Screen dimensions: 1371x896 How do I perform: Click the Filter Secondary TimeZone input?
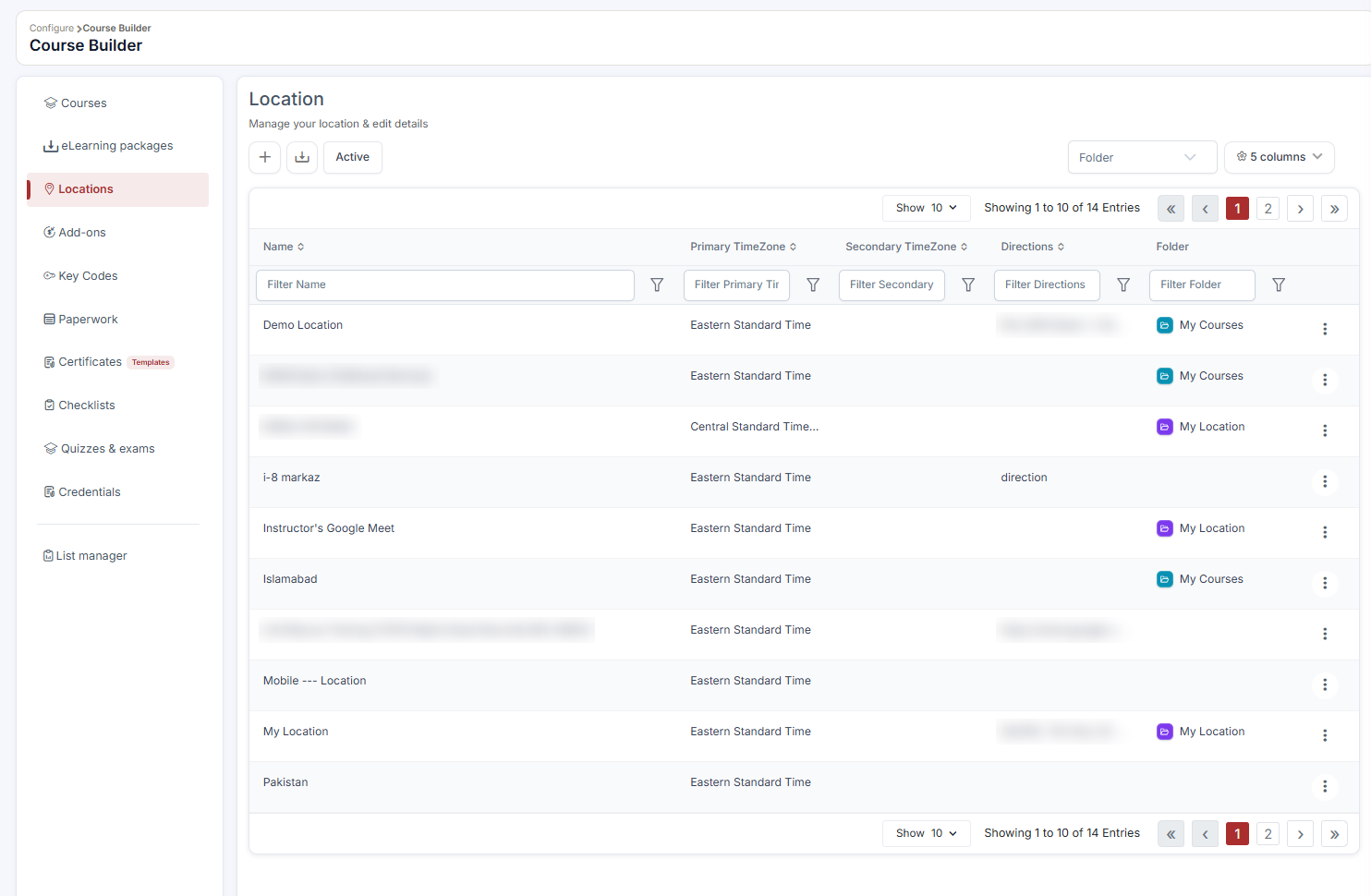(x=892, y=285)
